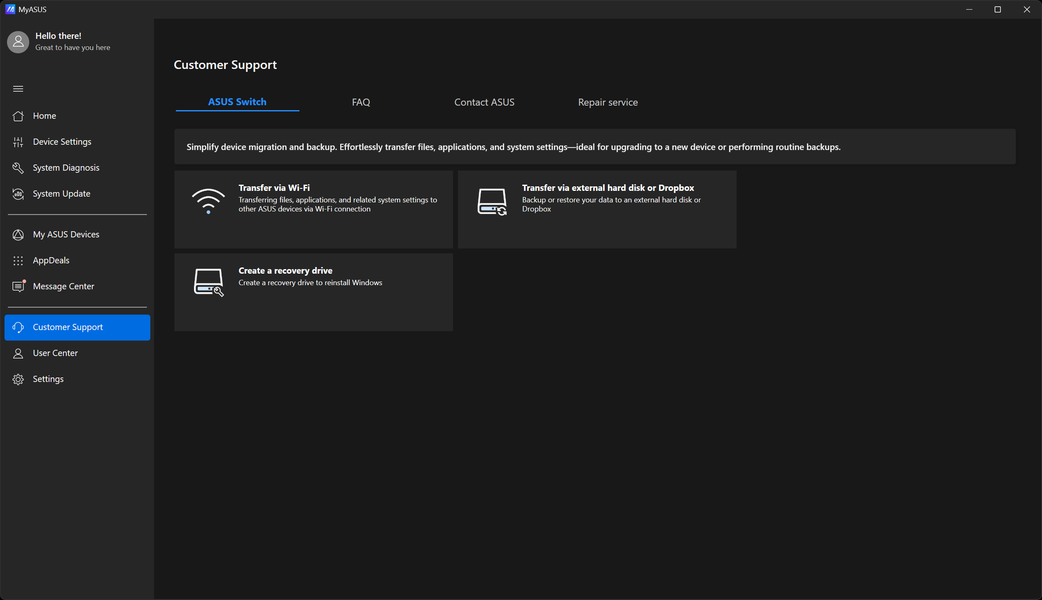This screenshot has height=600, width=1042.
Task: Open the Settings gear icon
Action: point(18,380)
